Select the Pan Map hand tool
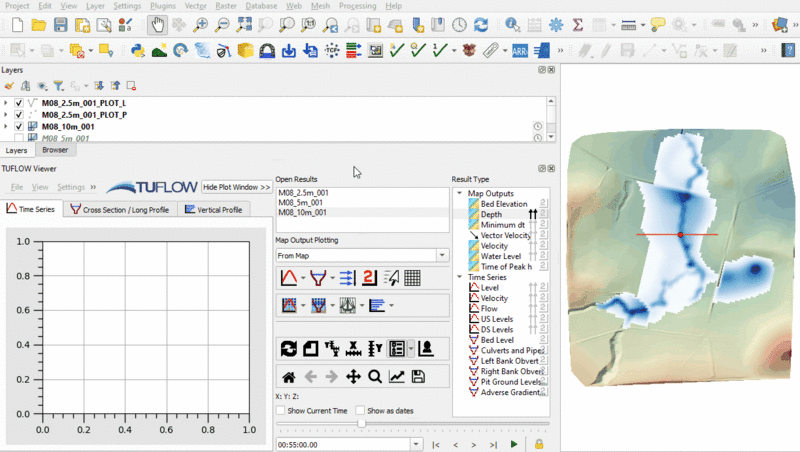The width and height of the screenshot is (800, 452). click(157, 24)
